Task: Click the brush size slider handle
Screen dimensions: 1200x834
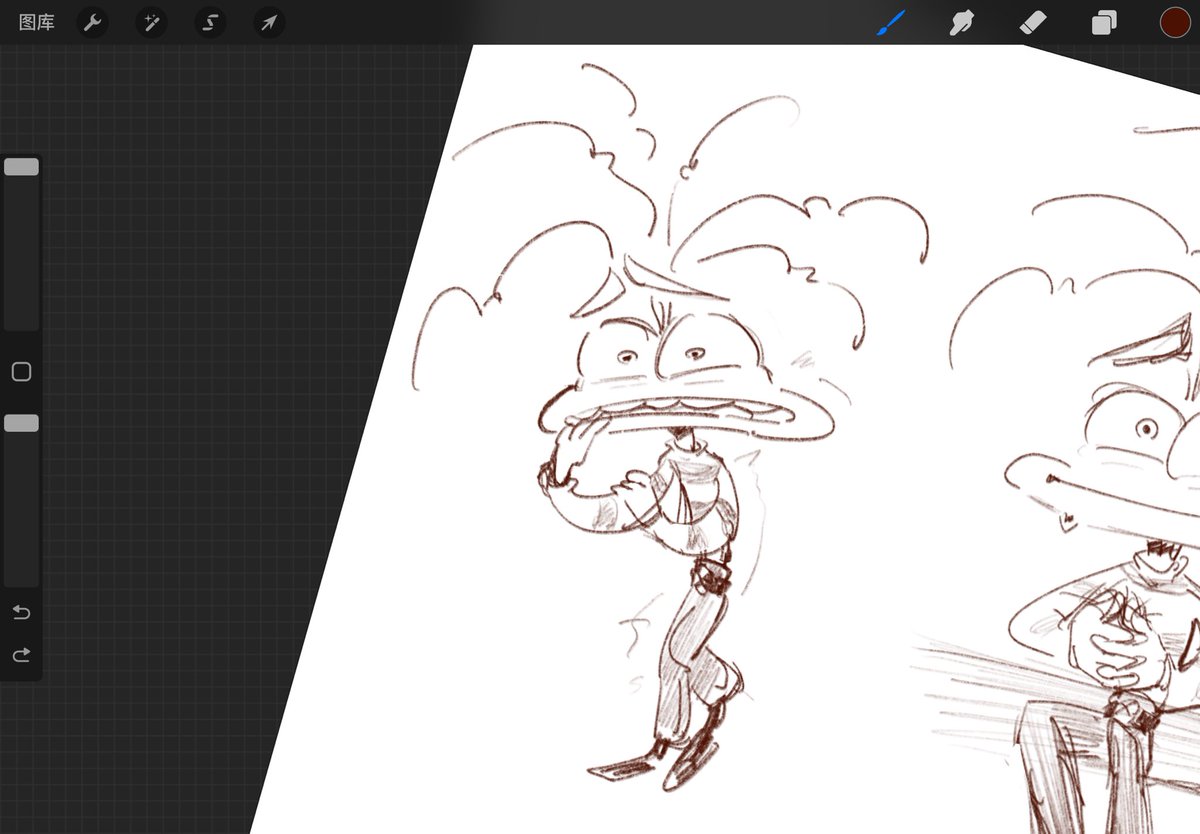Action: (x=21, y=167)
